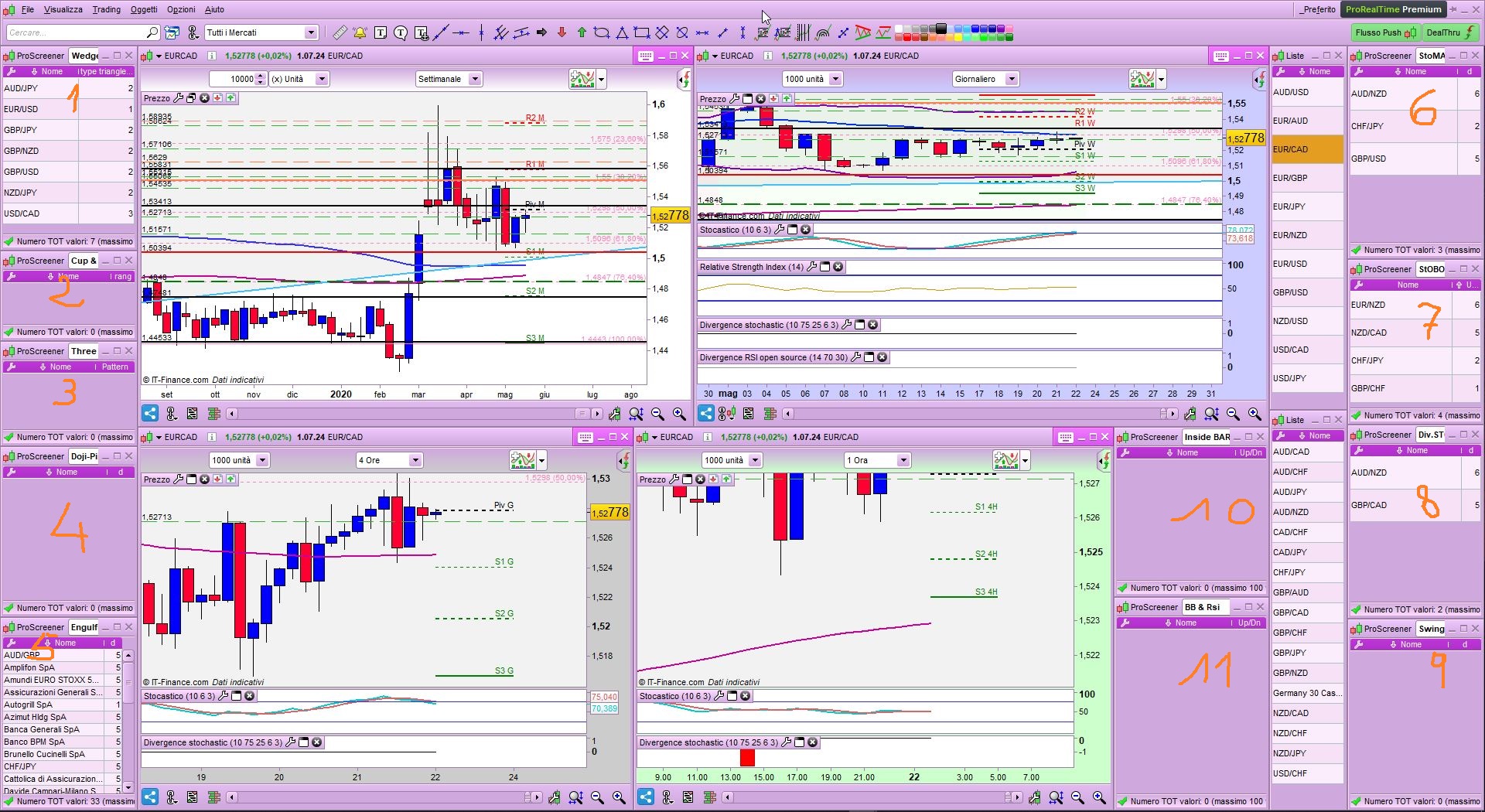Pick the black right arrow drawing tool
Image resolution: width=1485 pixels, height=812 pixels.
tap(541, 32)
